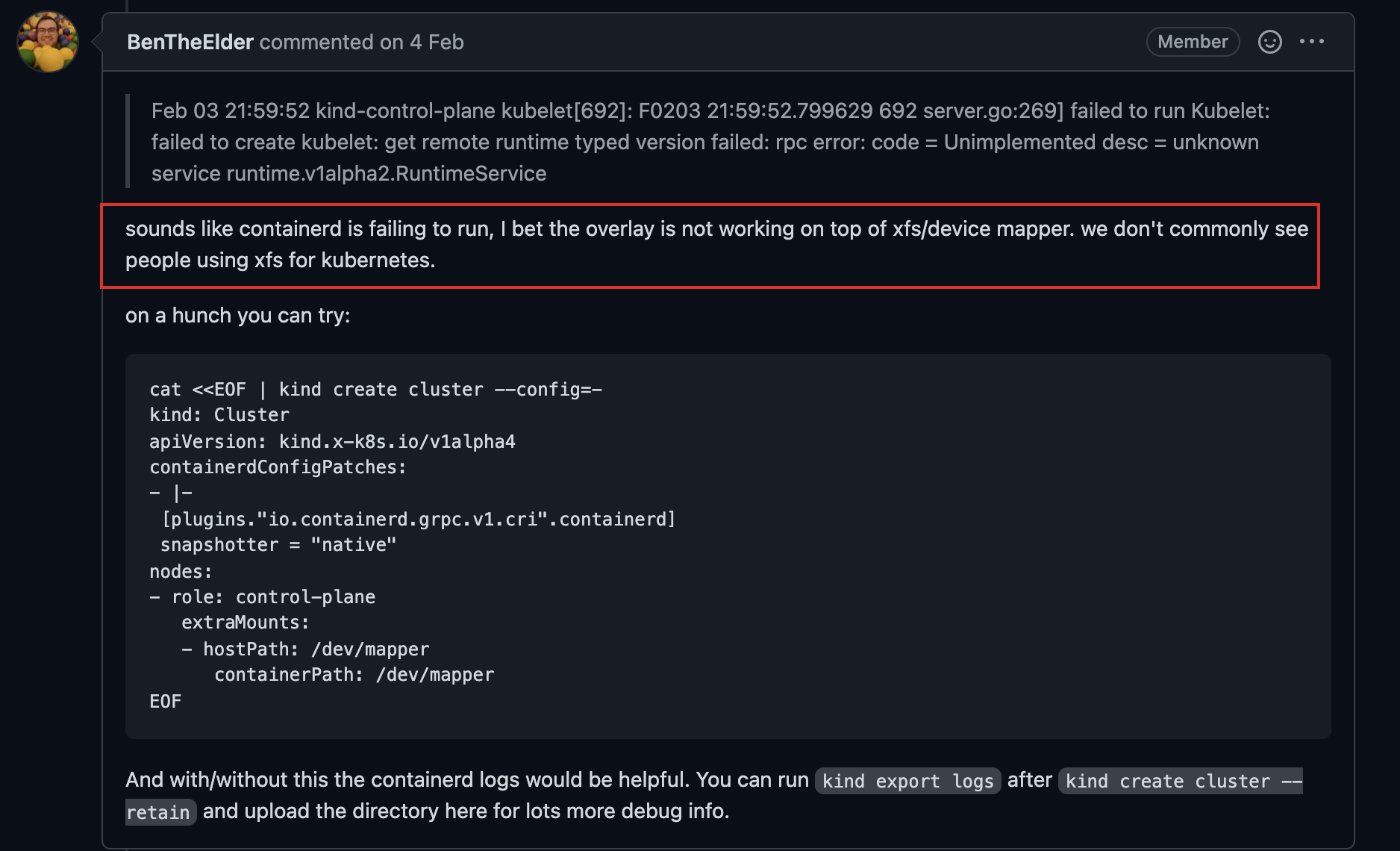Click the quoted kubelet error log text

(x=710, y=142)
